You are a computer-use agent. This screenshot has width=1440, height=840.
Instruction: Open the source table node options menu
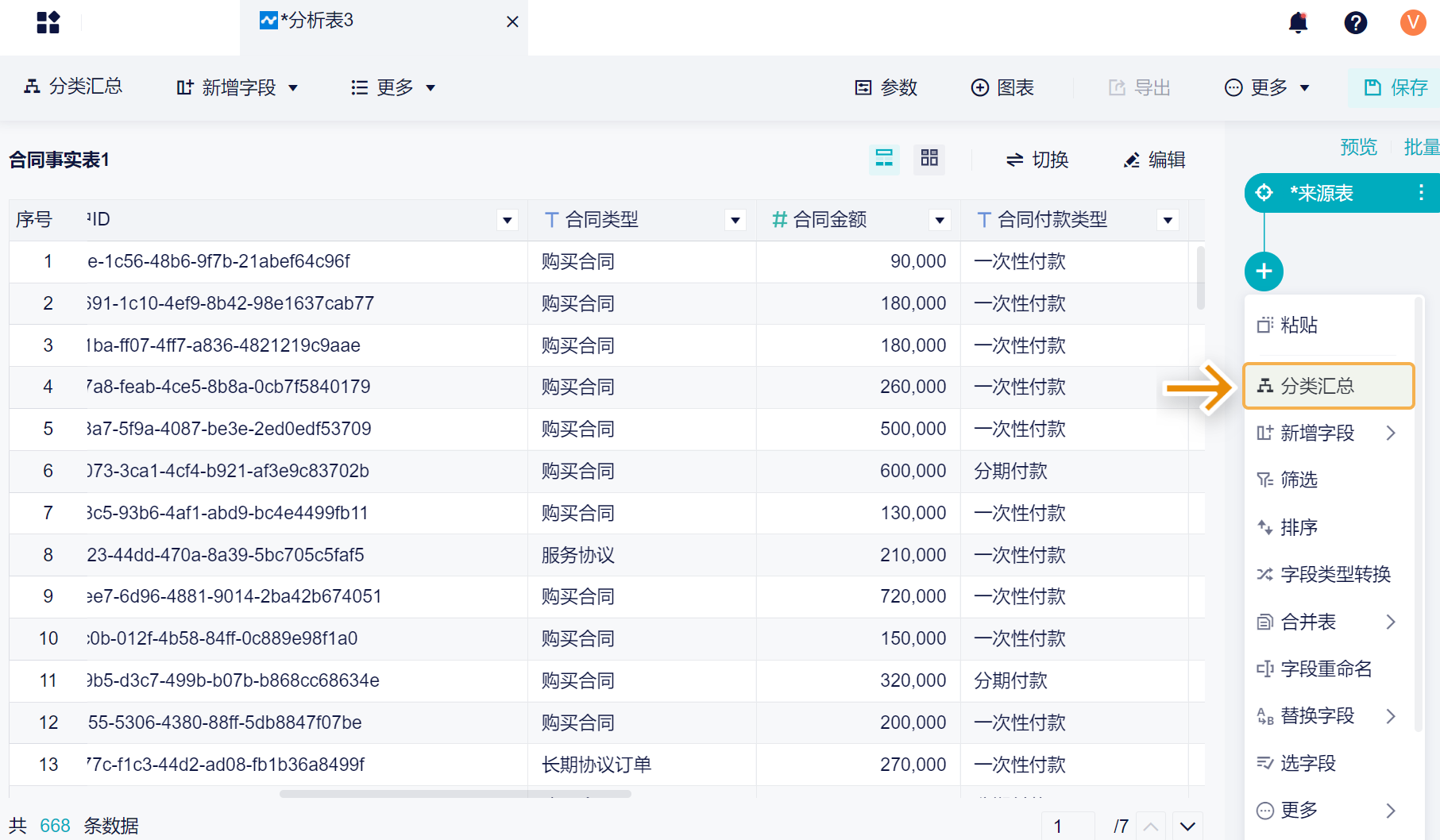pos(1421,192)
